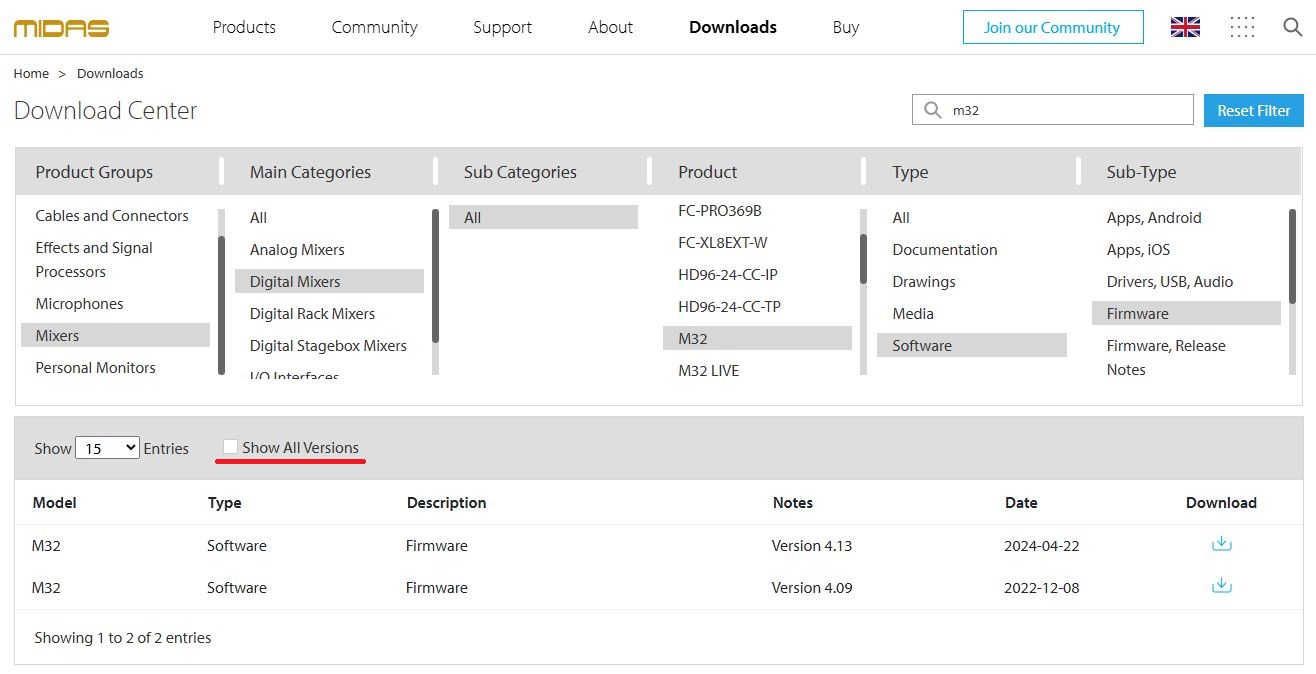Select Microphones product group

[x=79, y=303]
